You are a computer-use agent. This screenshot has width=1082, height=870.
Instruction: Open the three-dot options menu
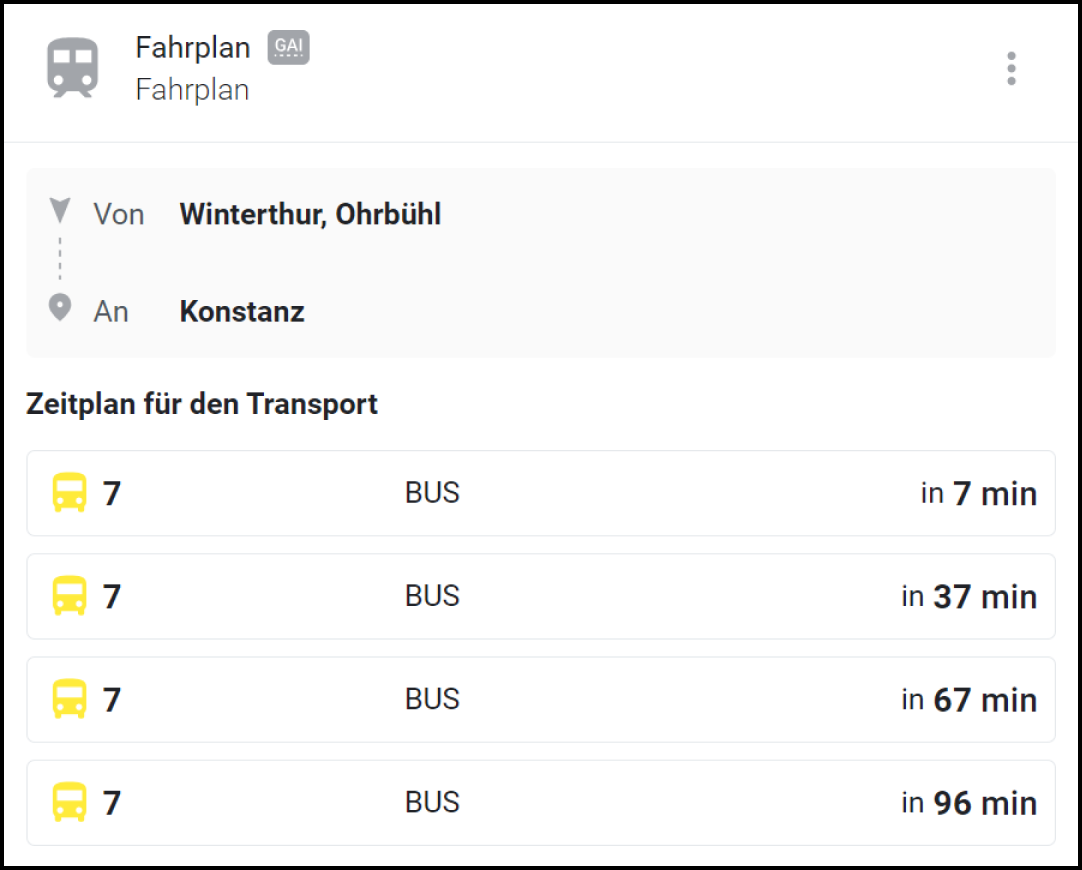click(x=1011, y=68)
